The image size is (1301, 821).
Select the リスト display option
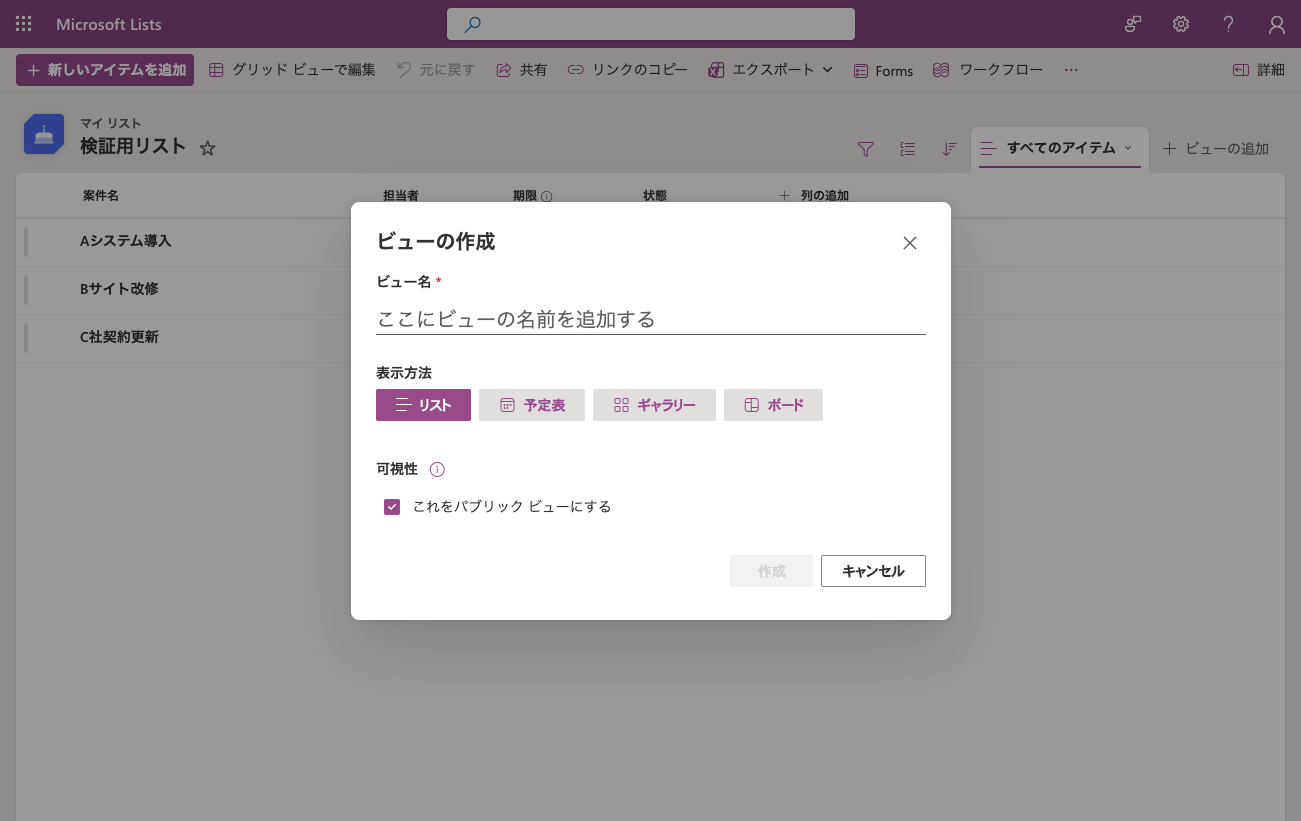pyautogui.click(x=423, y=405)
